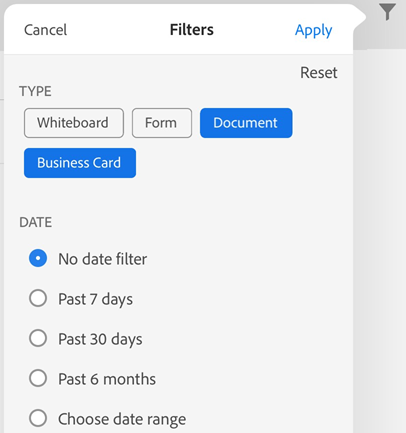Viewport: 406px width, 433px height.
Task: Reset all filters
Action: (319, 73)
